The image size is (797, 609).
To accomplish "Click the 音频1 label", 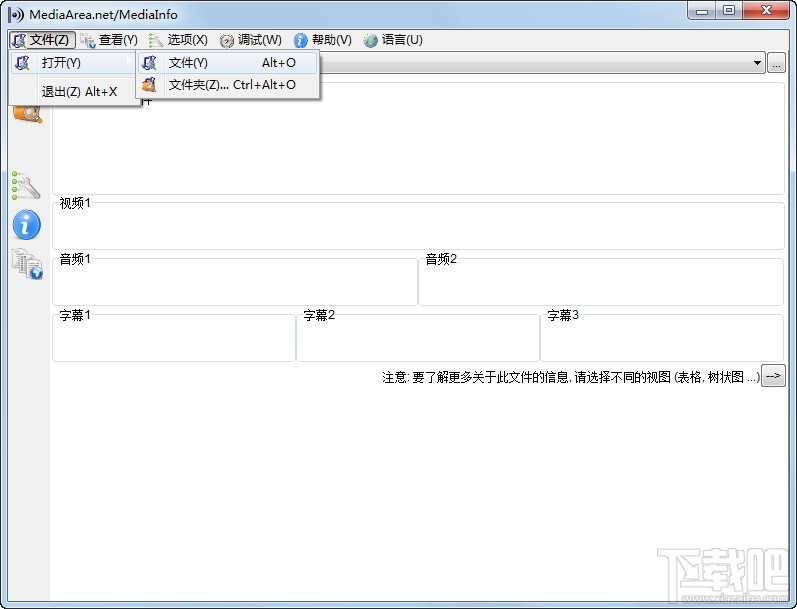I will pyautogui.click(x=75, y=259).
